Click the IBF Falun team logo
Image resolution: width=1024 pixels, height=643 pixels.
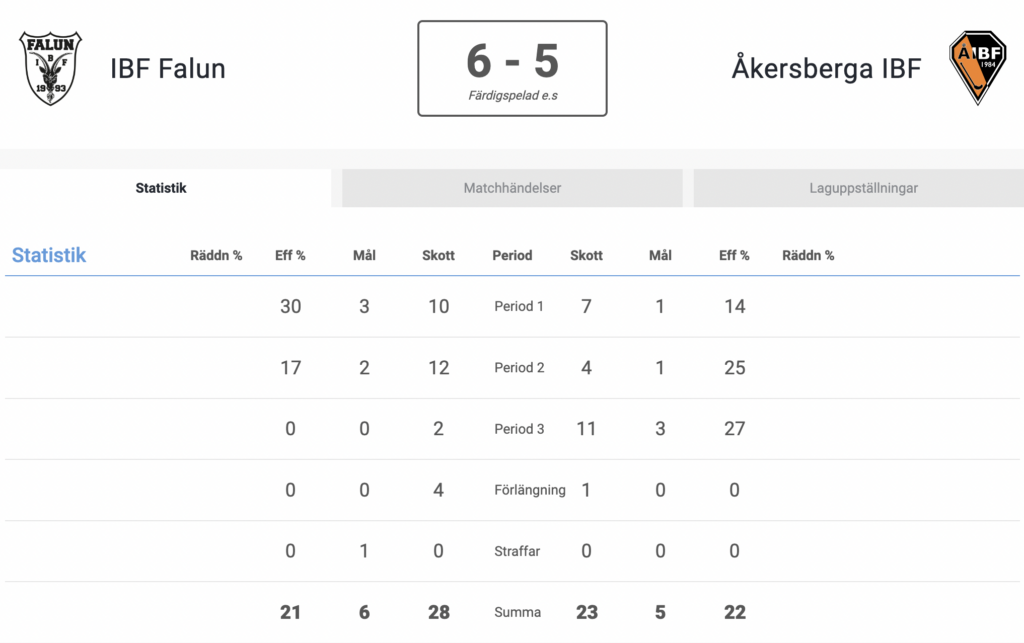50,68
